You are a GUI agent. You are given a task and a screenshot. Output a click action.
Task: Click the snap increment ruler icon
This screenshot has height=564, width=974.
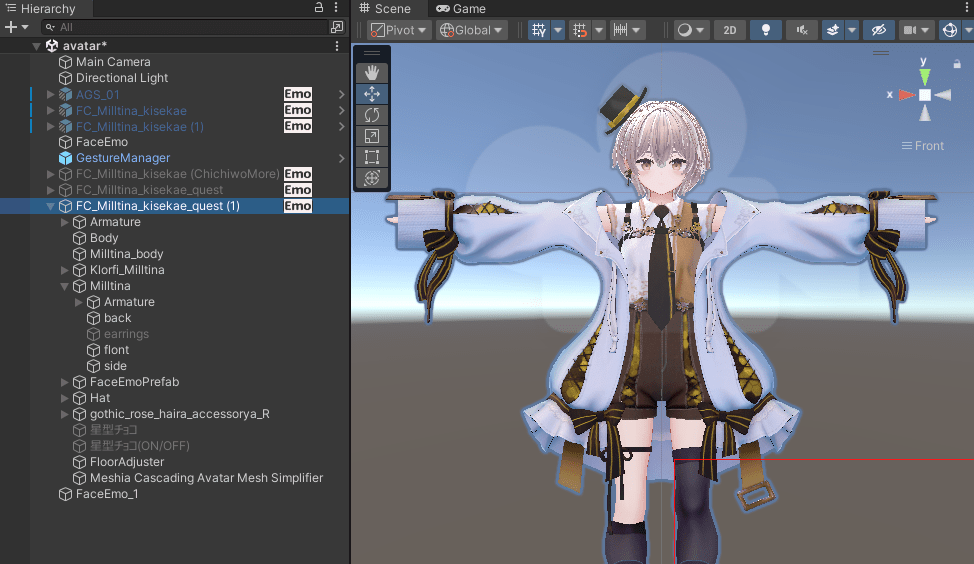coord(620,30)
